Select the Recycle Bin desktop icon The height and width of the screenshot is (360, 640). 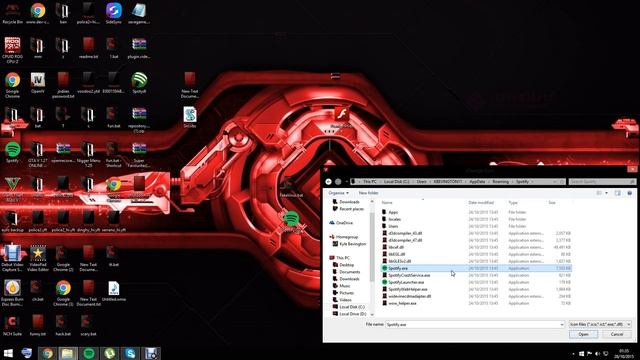tap(12, 13)
